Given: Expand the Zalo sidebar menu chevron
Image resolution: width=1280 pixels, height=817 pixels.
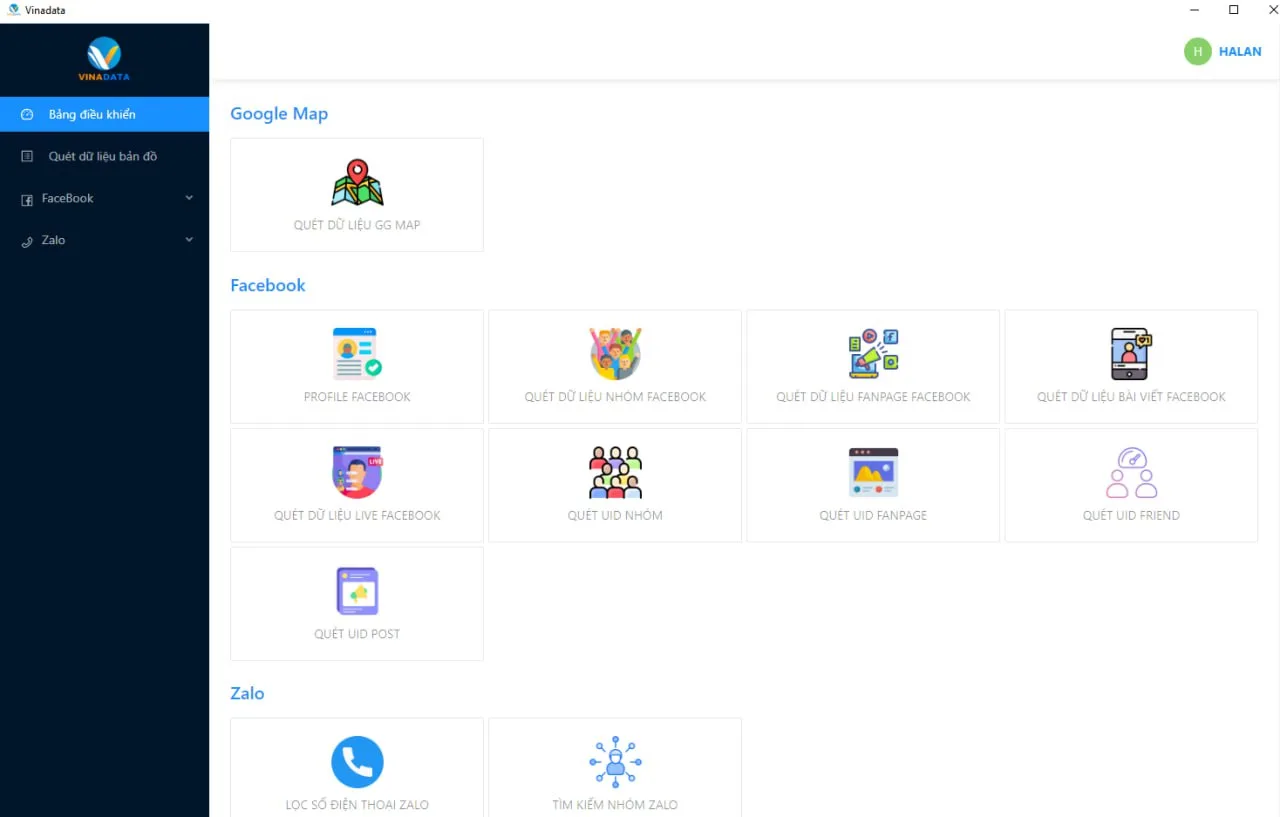Looking at the screenshot, I should click(x=189, y=240).
